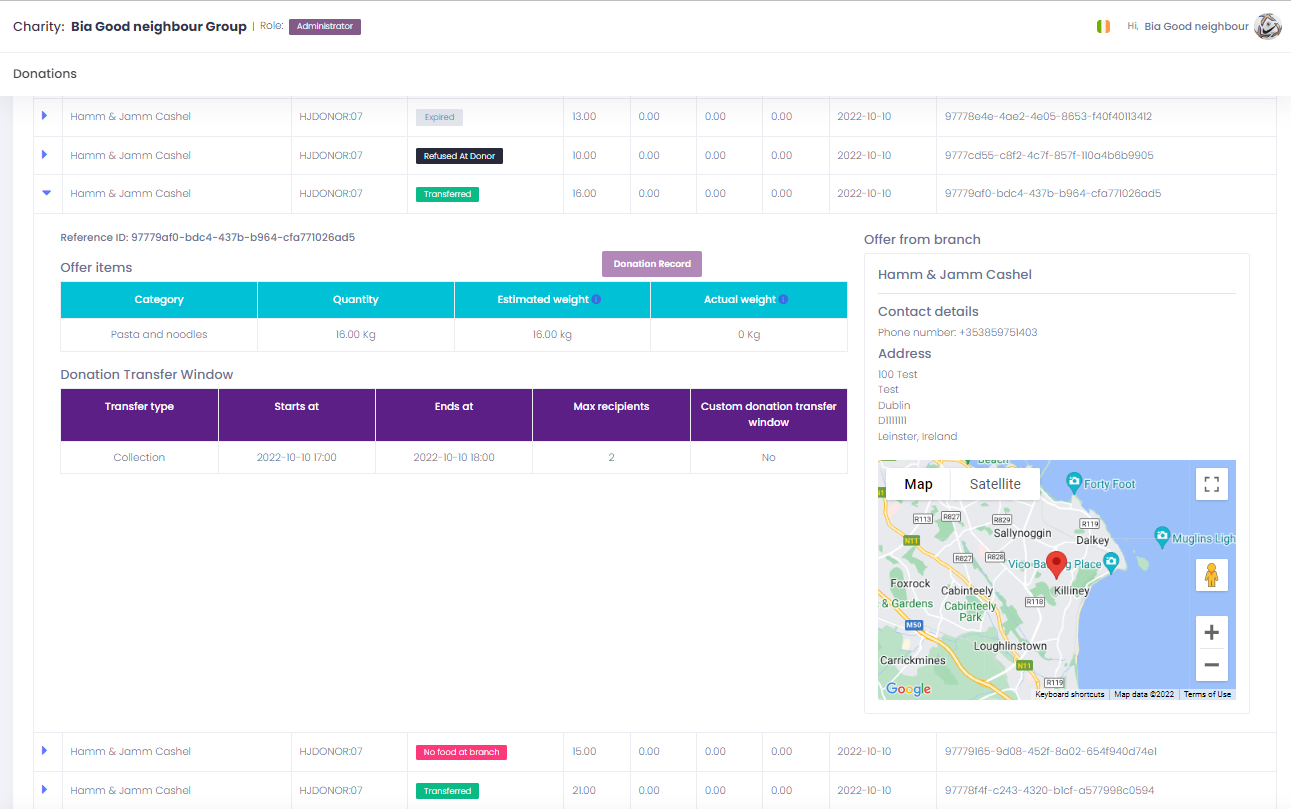This screenshot has width=1291, height=809.
Task: Click the reference ID 9777cd55-c8f2 in Refused row
Action: [1049, 155]
